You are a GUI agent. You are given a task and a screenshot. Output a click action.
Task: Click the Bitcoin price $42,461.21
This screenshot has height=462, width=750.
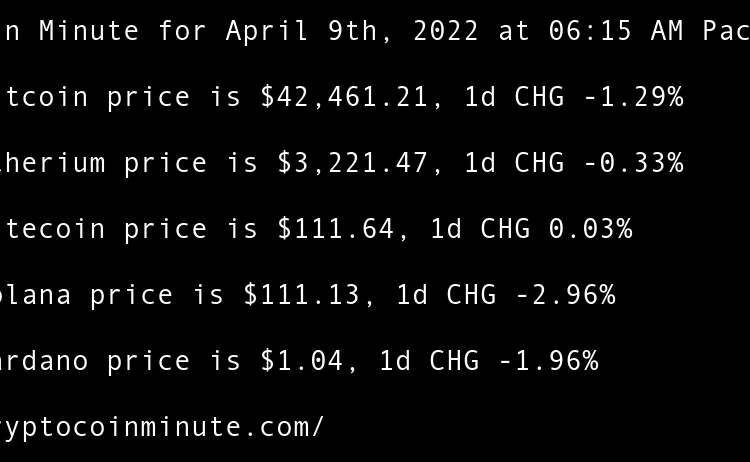[344, 97]
